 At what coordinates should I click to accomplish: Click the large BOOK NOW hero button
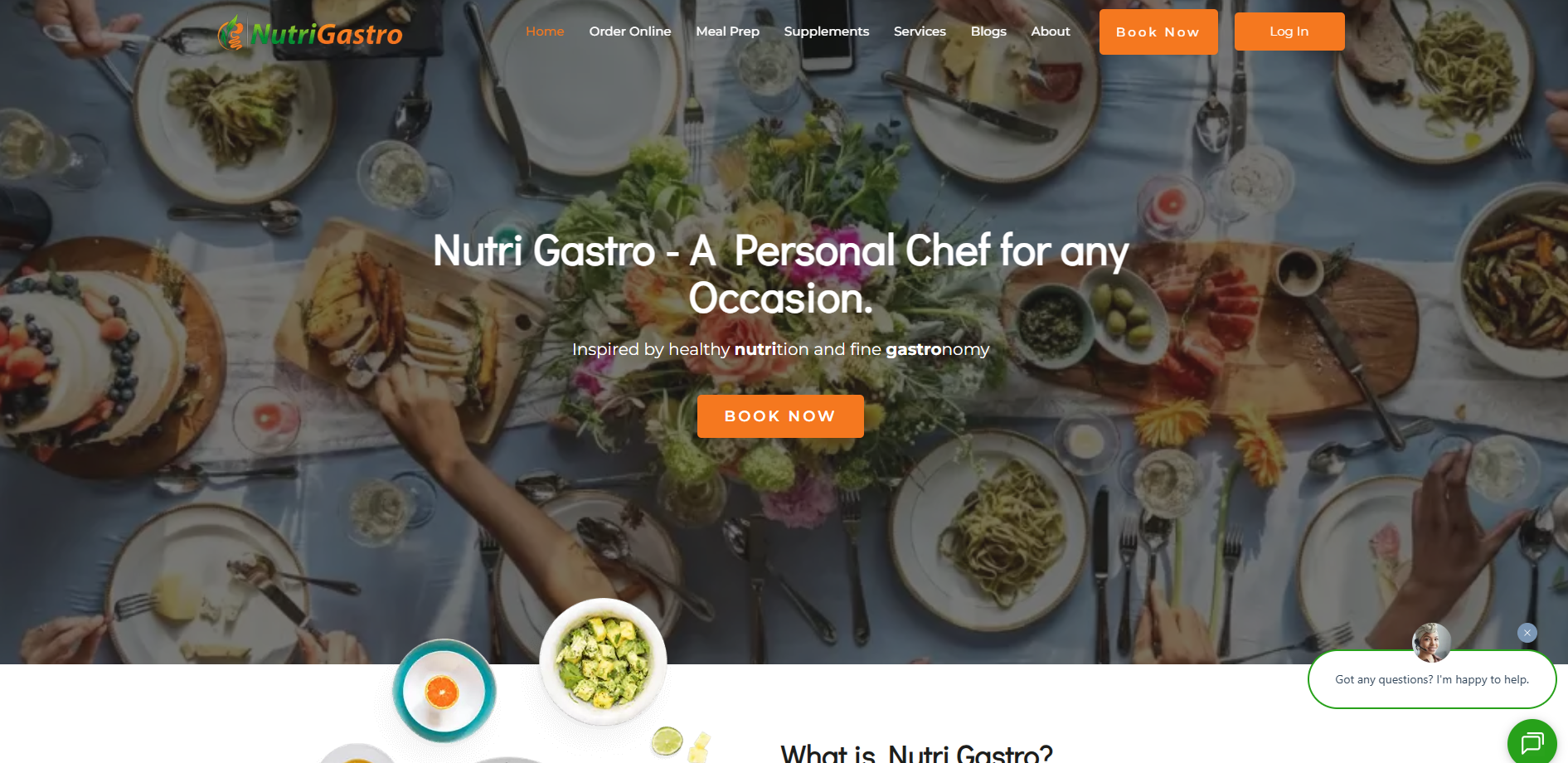(x=780, y=416)
